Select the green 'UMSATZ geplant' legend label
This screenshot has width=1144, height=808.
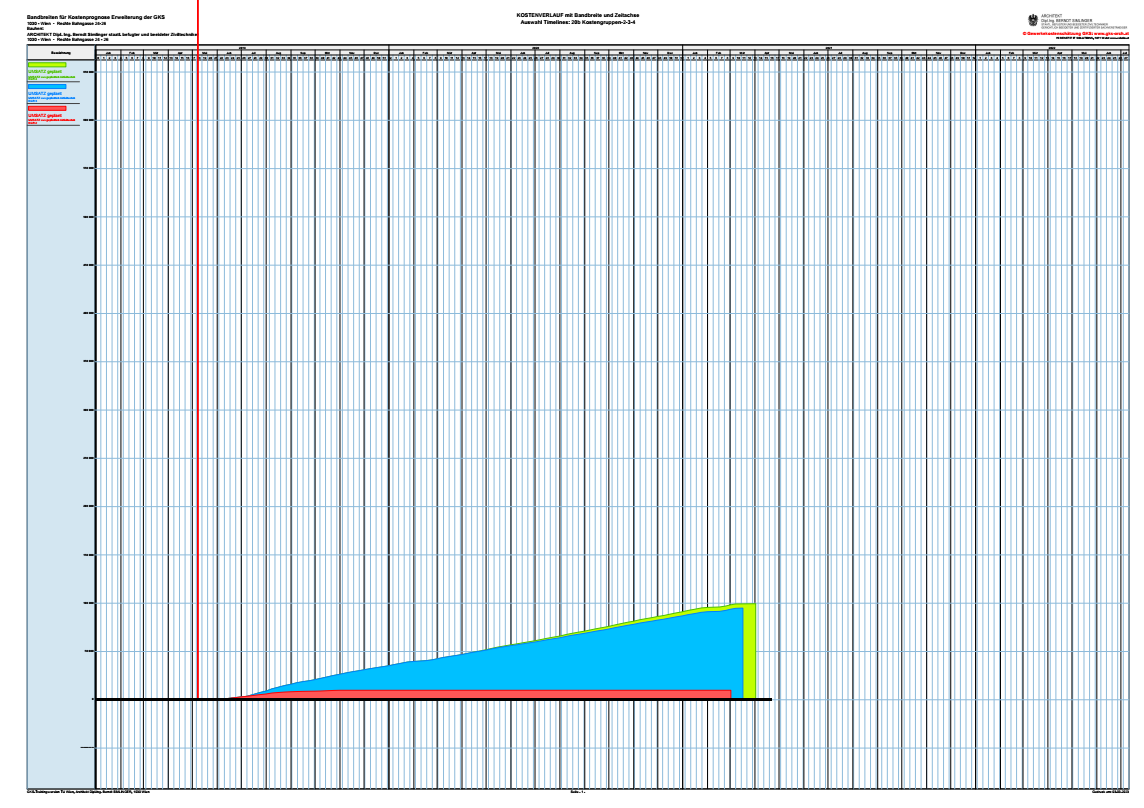(x=45, y=72)
